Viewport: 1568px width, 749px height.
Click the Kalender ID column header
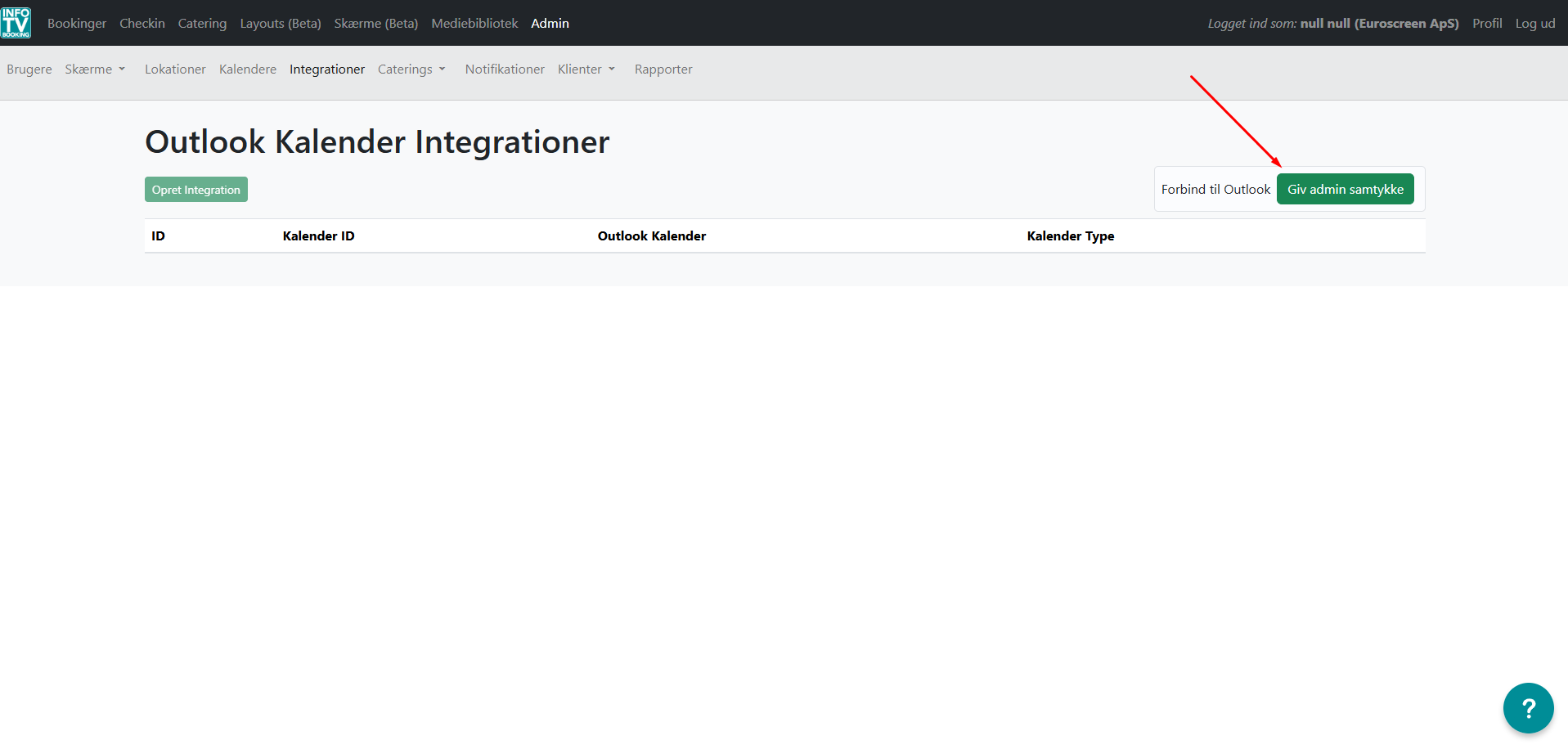[x=319, y=236]
